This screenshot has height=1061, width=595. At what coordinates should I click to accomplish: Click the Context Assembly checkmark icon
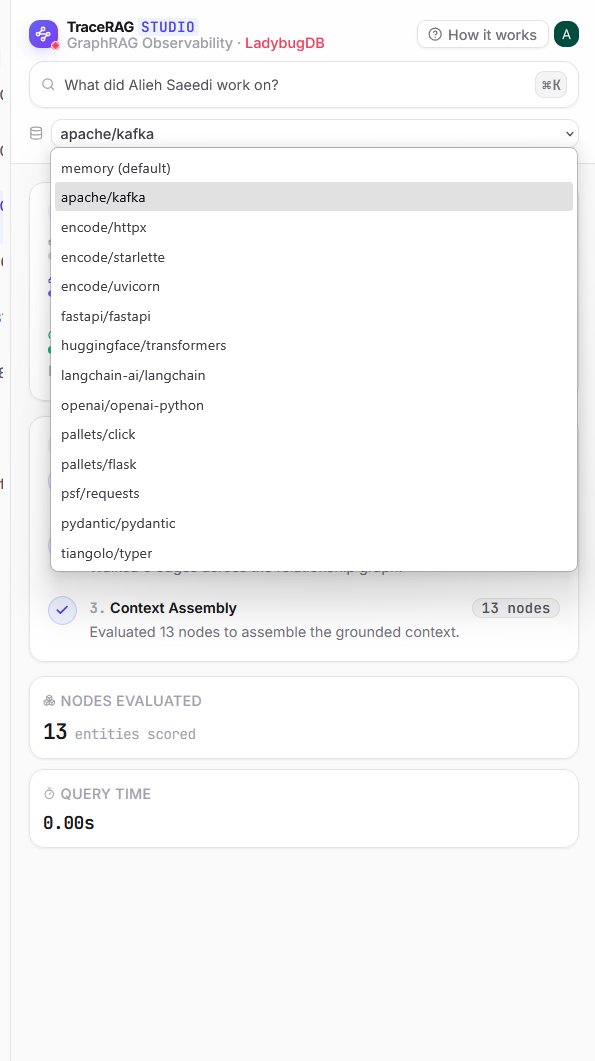pyautogui.click(x=62, y=610)
